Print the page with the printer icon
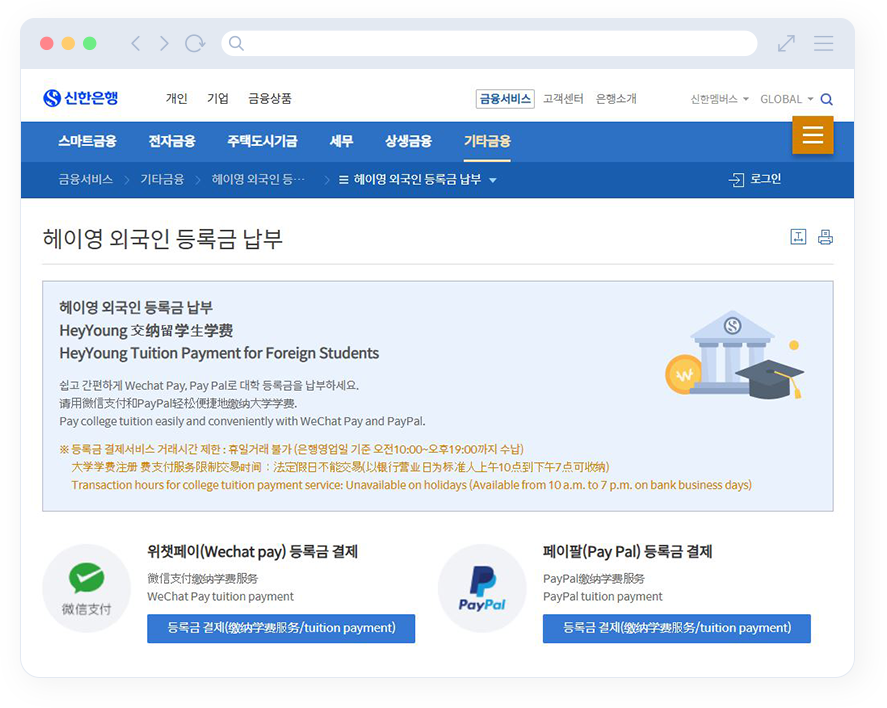The height and width of the screenshot is (708, 887). (825, 237)
